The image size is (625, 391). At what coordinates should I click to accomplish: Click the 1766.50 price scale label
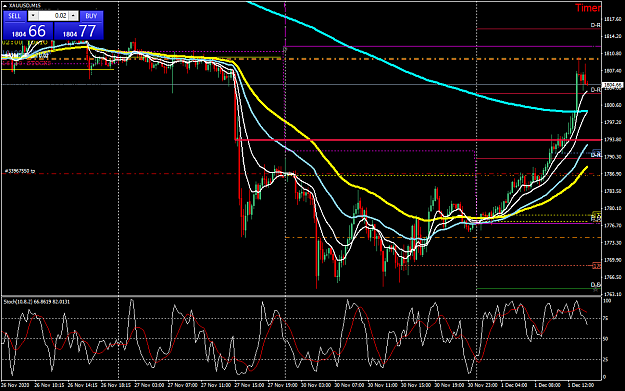pos(613,277)
